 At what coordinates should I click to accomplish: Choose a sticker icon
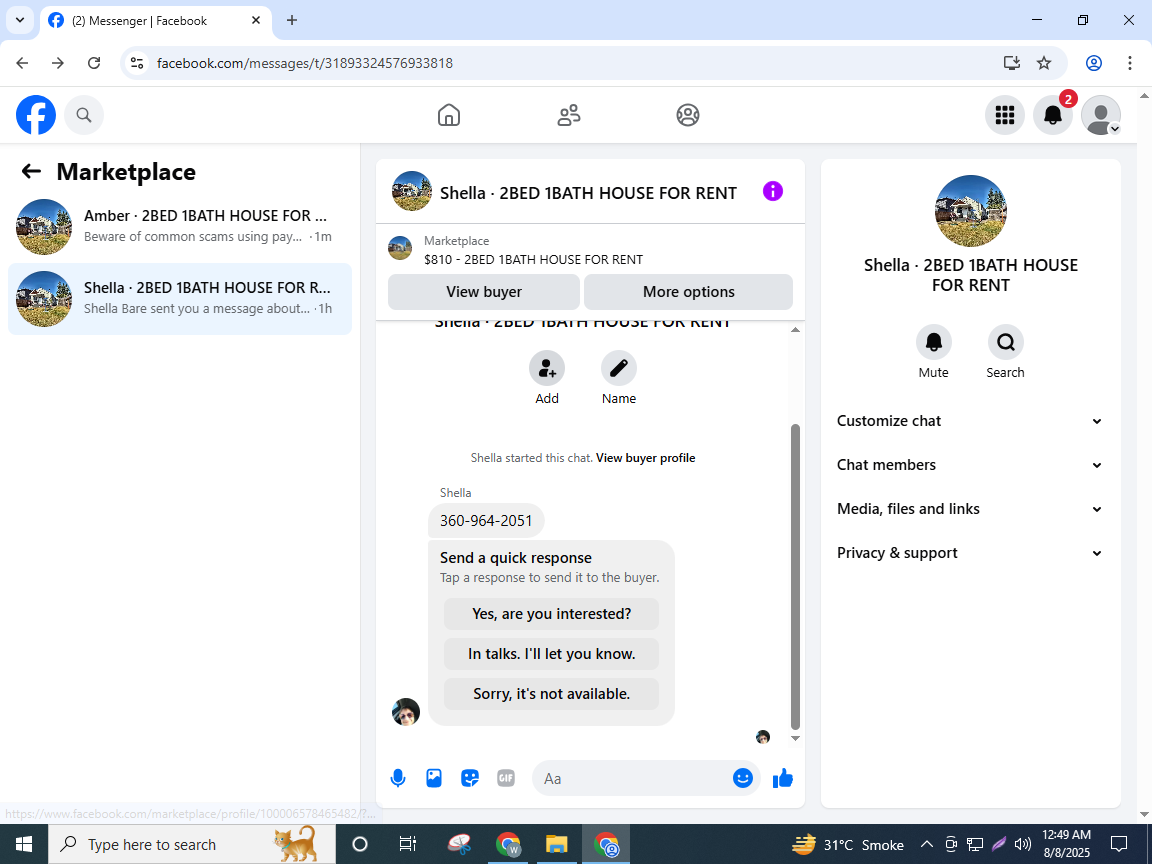click(470, 778)
